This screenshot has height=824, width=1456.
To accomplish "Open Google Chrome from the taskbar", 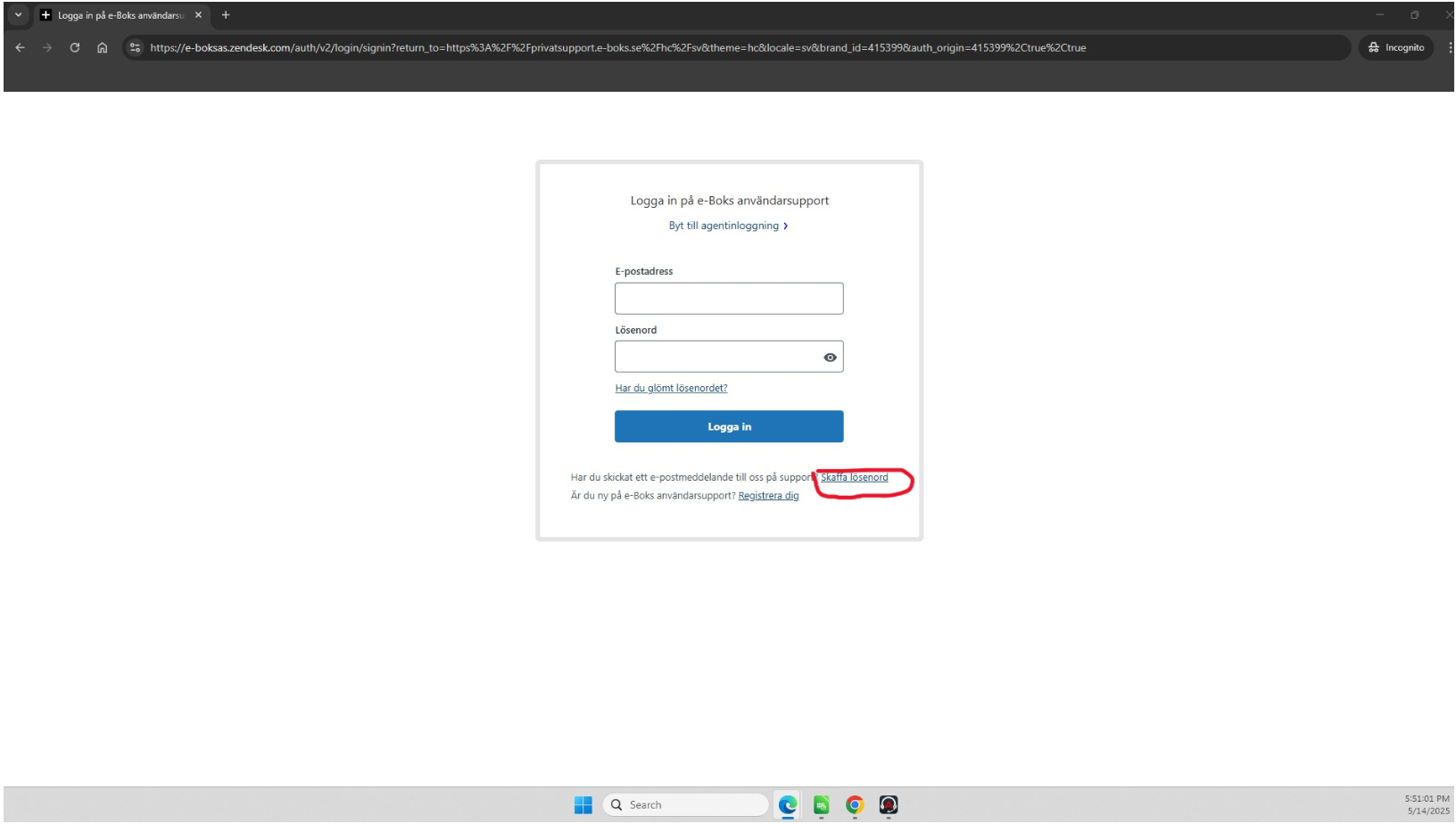I will 855,805.
